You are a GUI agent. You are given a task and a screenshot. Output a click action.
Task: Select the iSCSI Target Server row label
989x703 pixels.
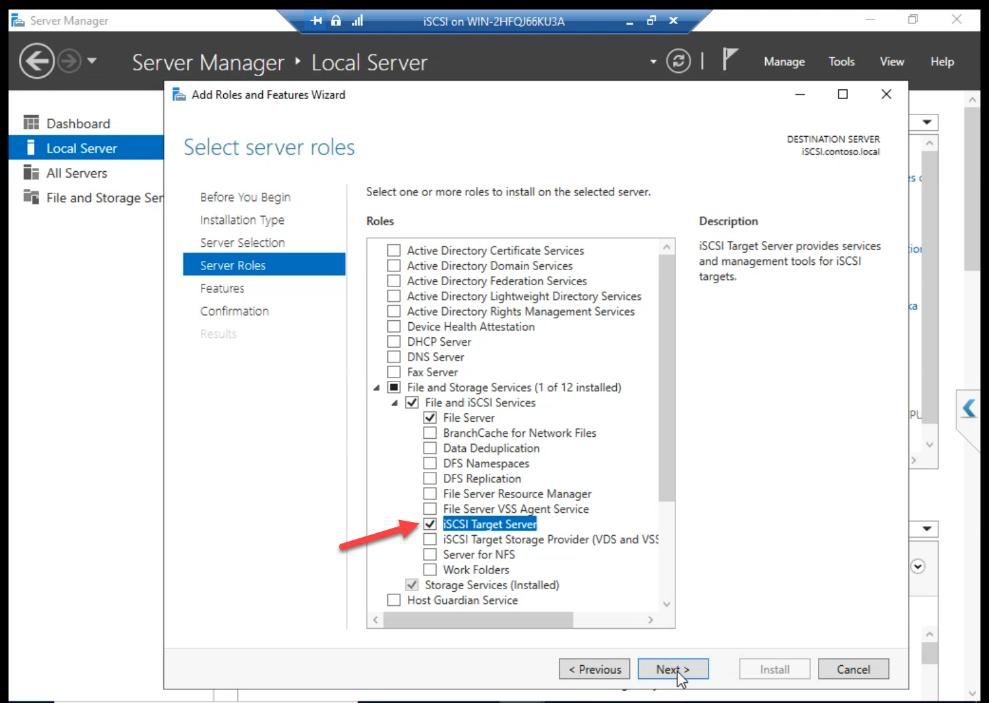tap(489, 524)
